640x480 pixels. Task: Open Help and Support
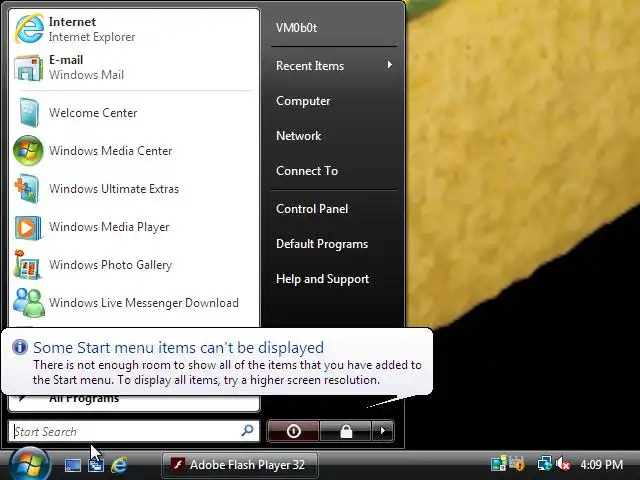pos(334,279)
